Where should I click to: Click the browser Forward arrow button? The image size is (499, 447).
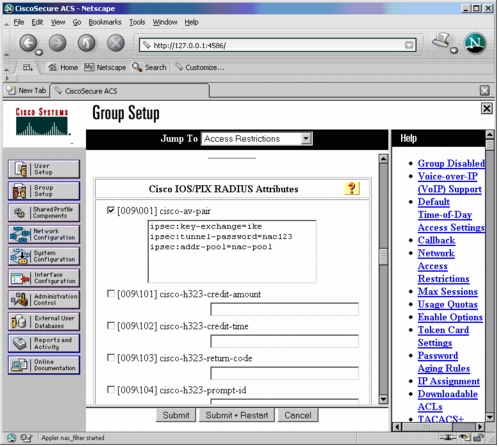point(57,43)
